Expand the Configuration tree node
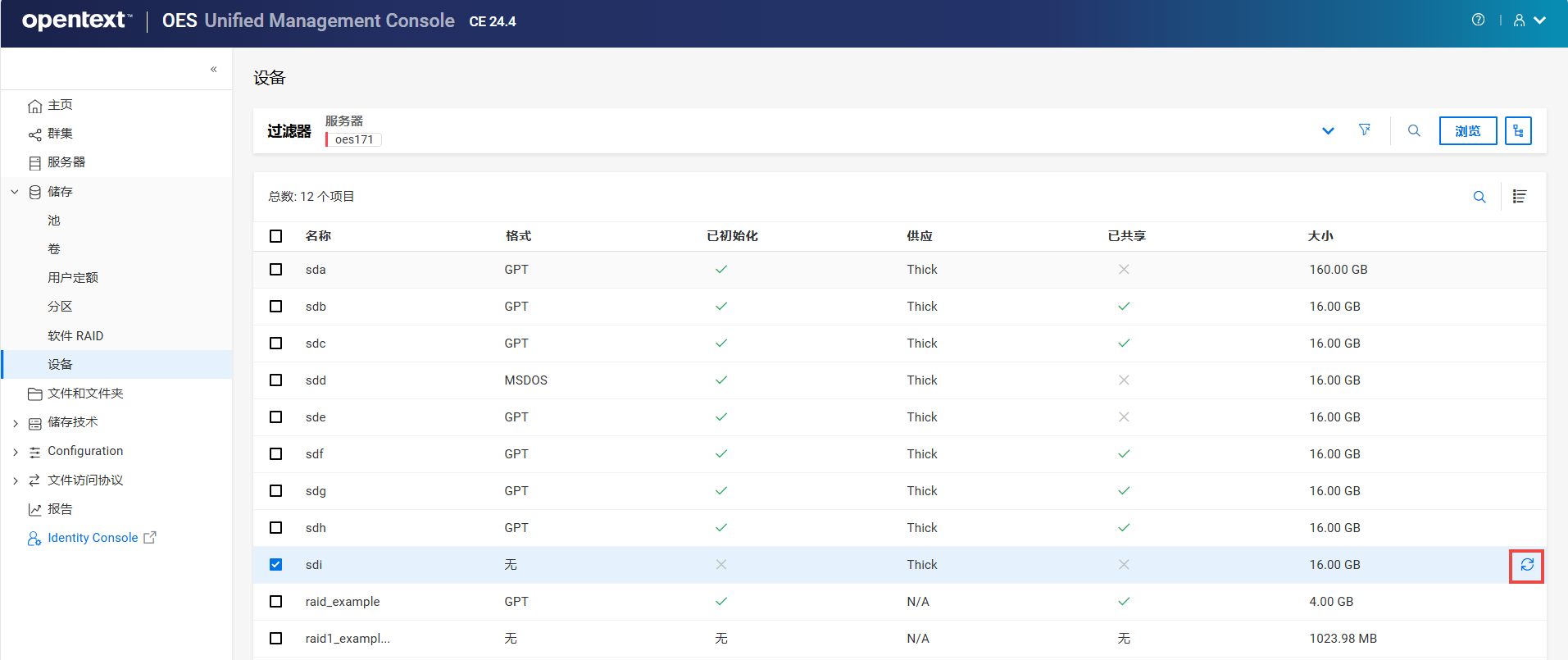 tap(16, 452)
